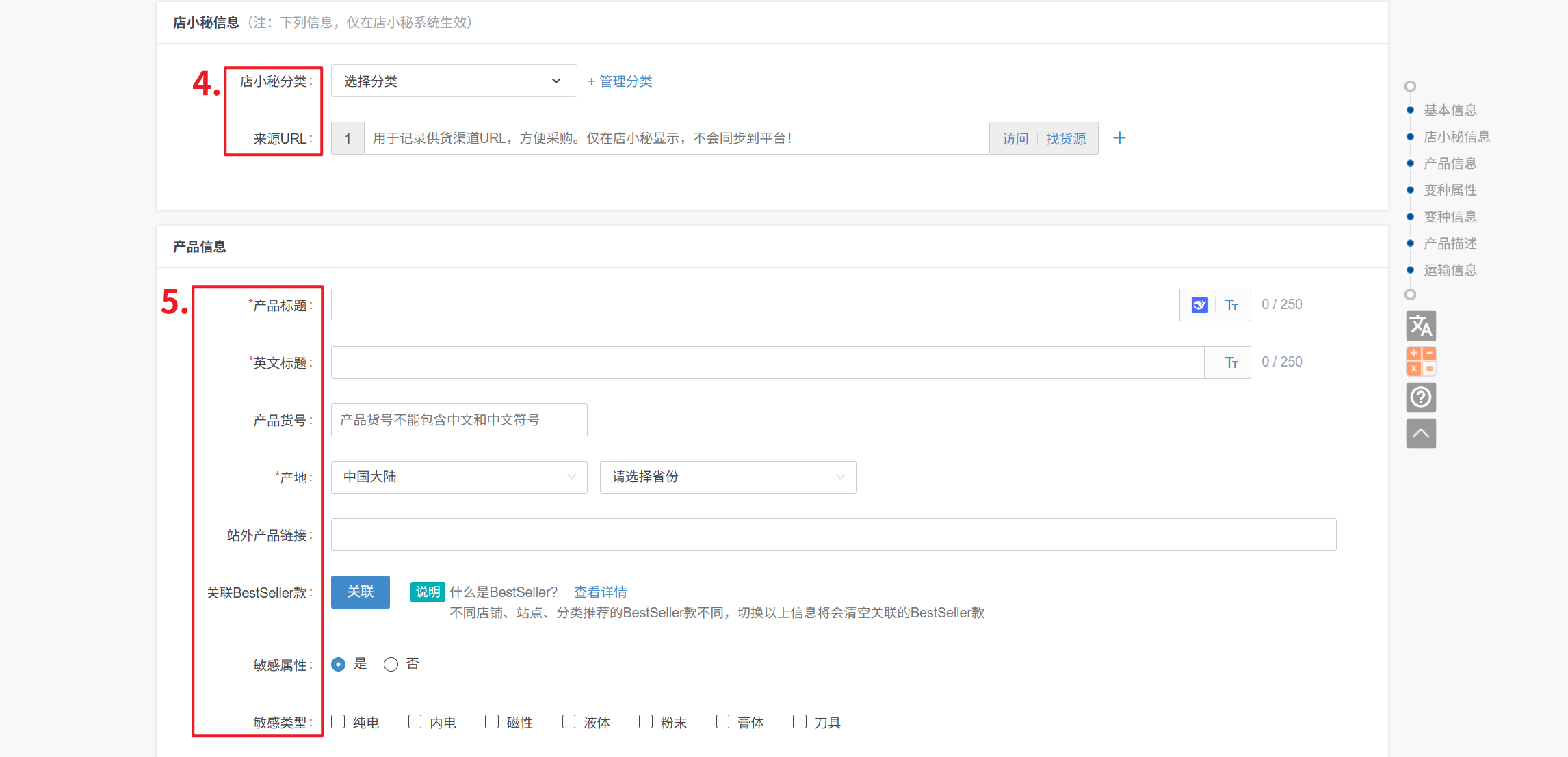Click the help question mark icon
The height and width of the screenshot is (757, 1568).
[x=1420, y=397]
